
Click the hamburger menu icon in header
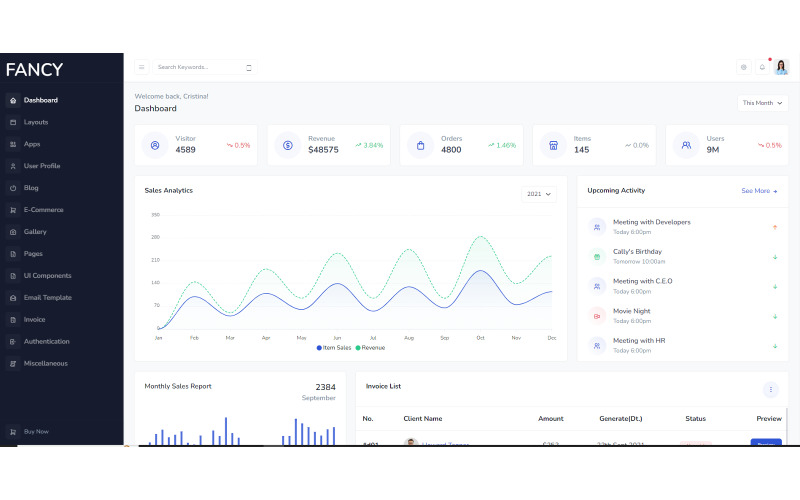click(141, 67)
